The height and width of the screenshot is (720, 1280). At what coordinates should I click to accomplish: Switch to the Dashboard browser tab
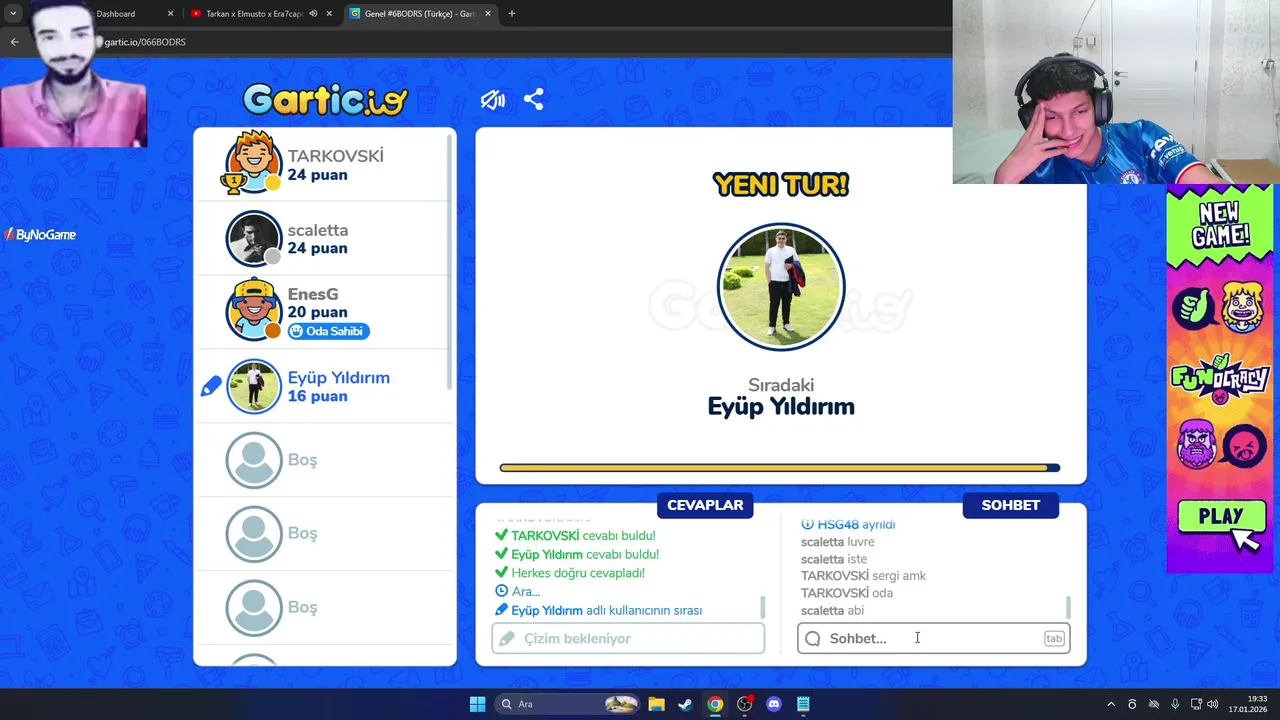point(115,14)
